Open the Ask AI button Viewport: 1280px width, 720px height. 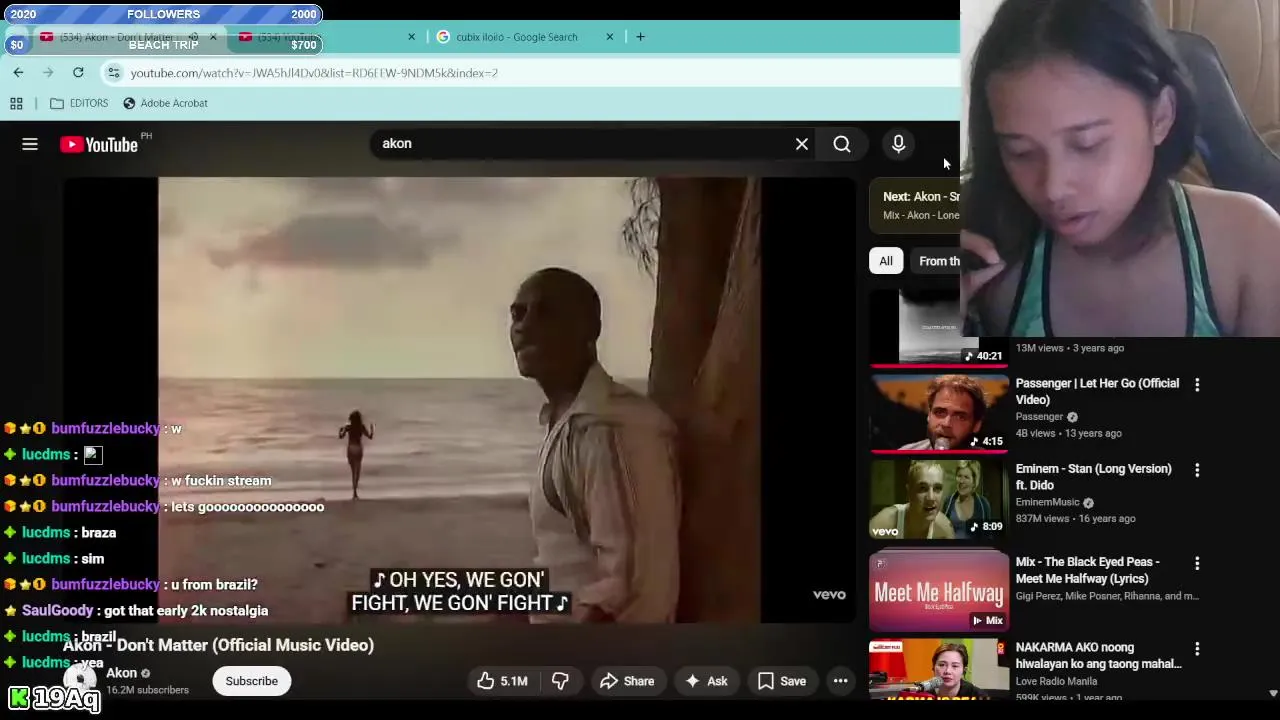706,681
